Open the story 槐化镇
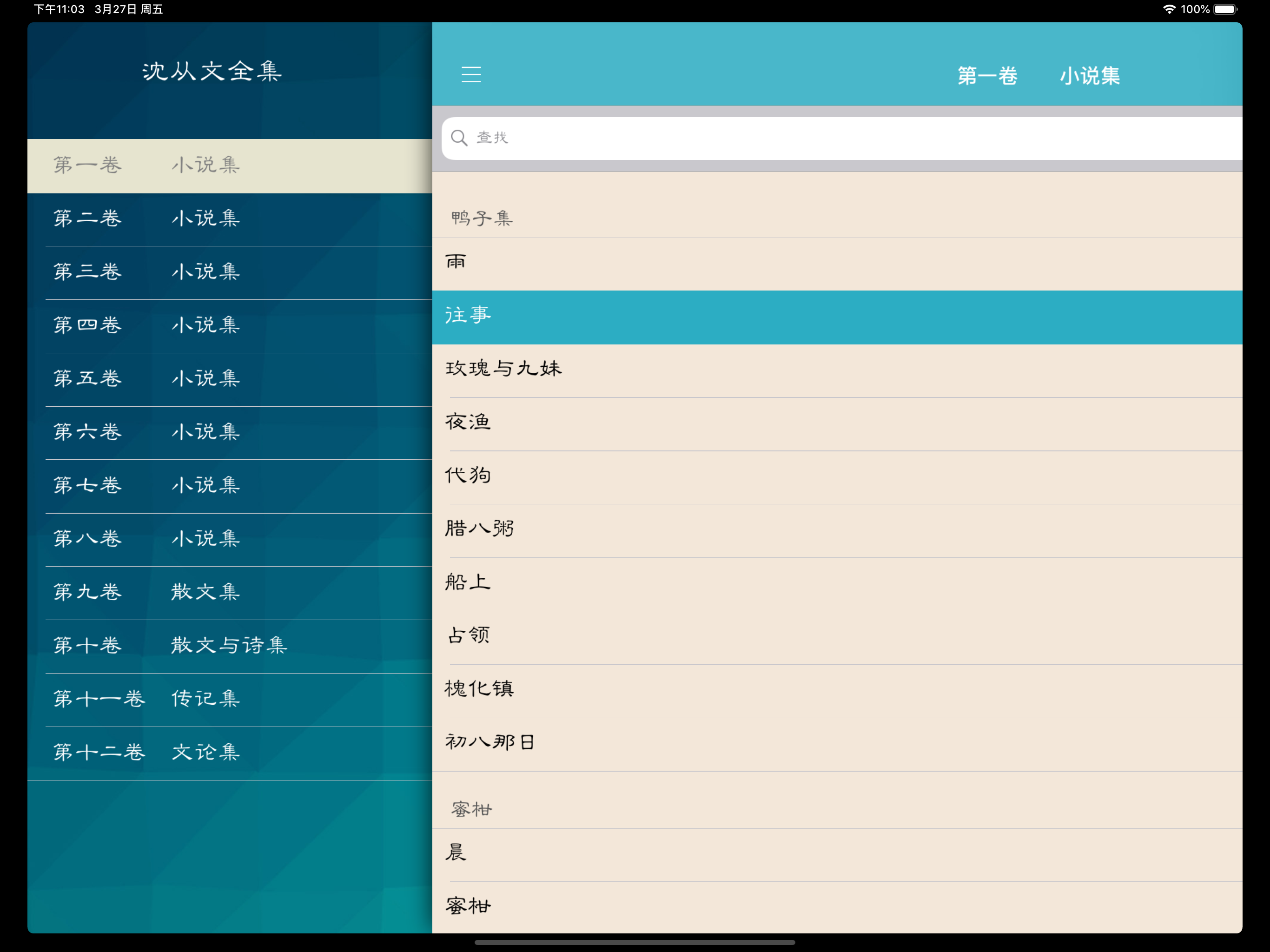Screen dimensions: 1270x952 pos(837,691)
